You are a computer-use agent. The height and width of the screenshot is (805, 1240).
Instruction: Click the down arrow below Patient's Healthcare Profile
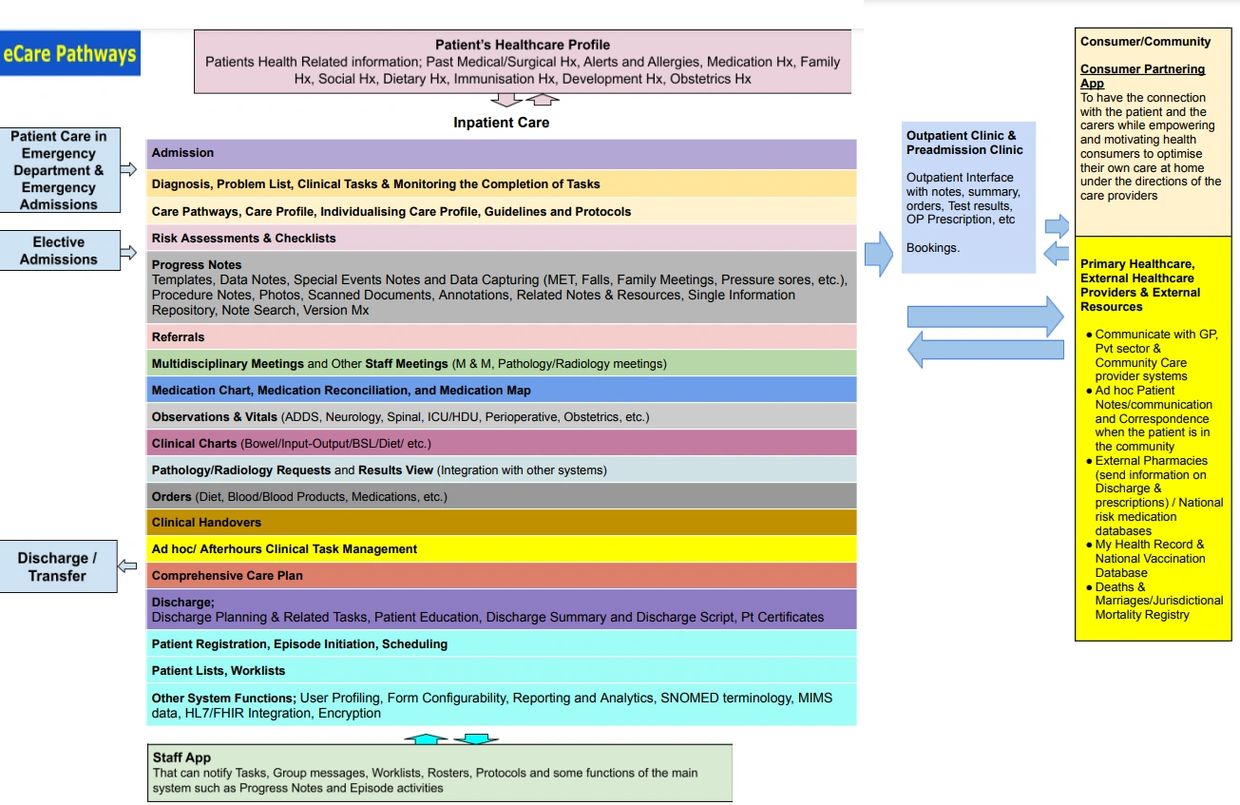(x=507, y=99)
